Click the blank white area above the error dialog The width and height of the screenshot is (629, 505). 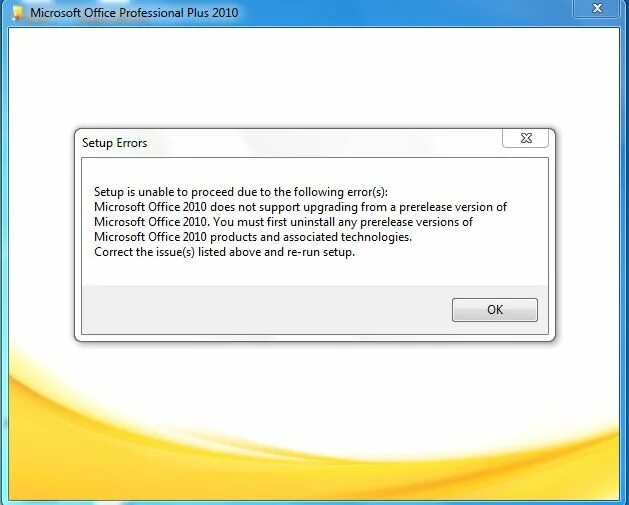(x=313, y=76)
